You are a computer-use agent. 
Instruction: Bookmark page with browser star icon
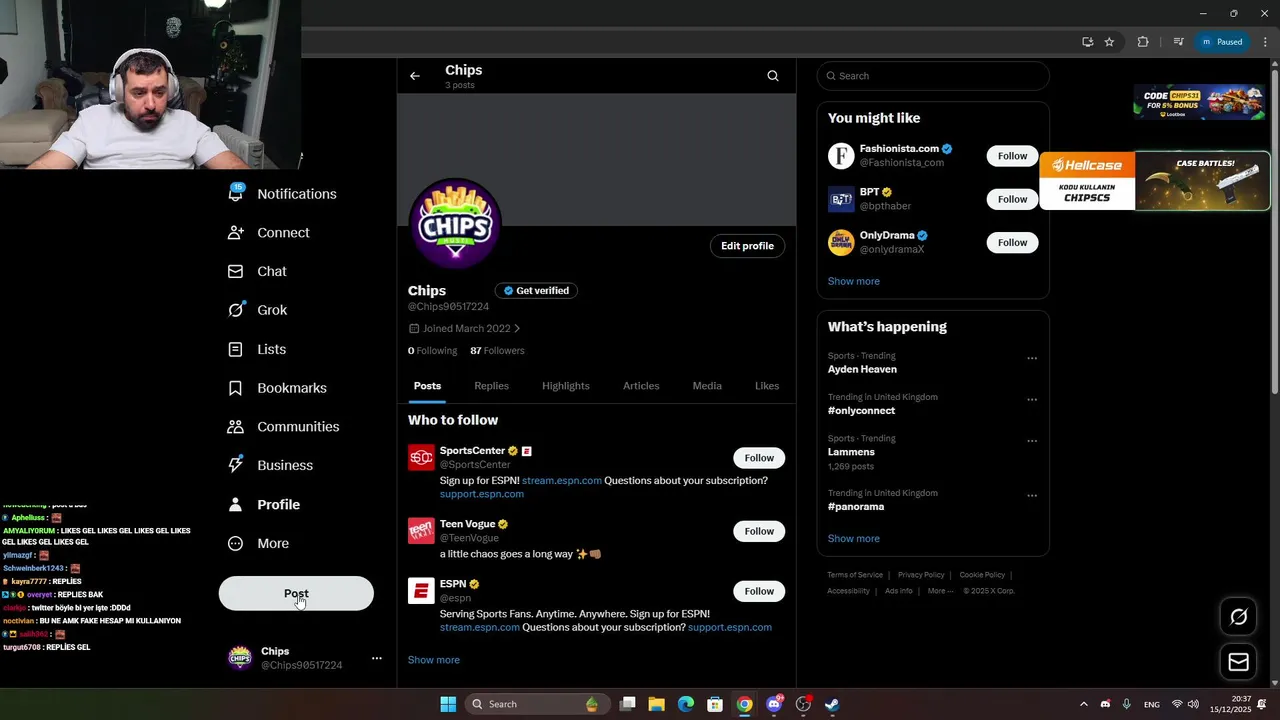1109,42
